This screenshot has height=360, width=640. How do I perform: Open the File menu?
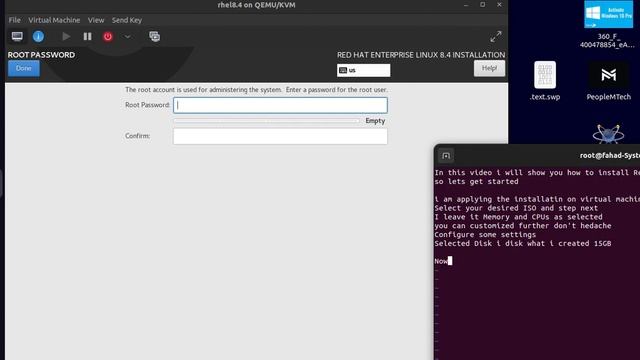pyautogui.click(x=14, y=20)
